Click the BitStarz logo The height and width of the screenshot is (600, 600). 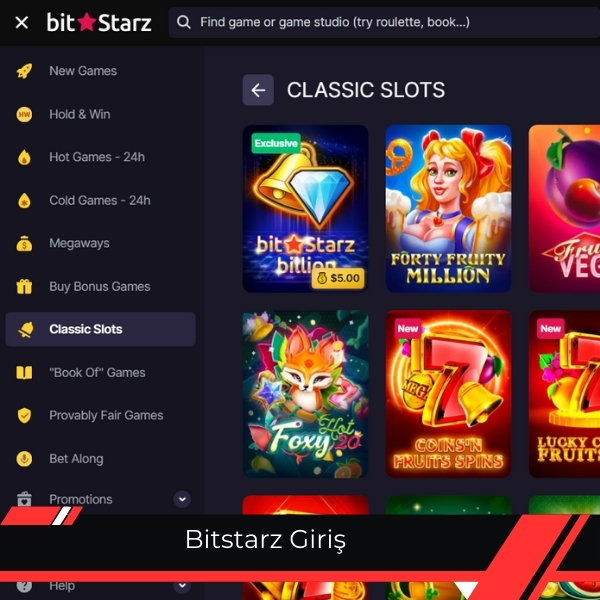point(99,23)
